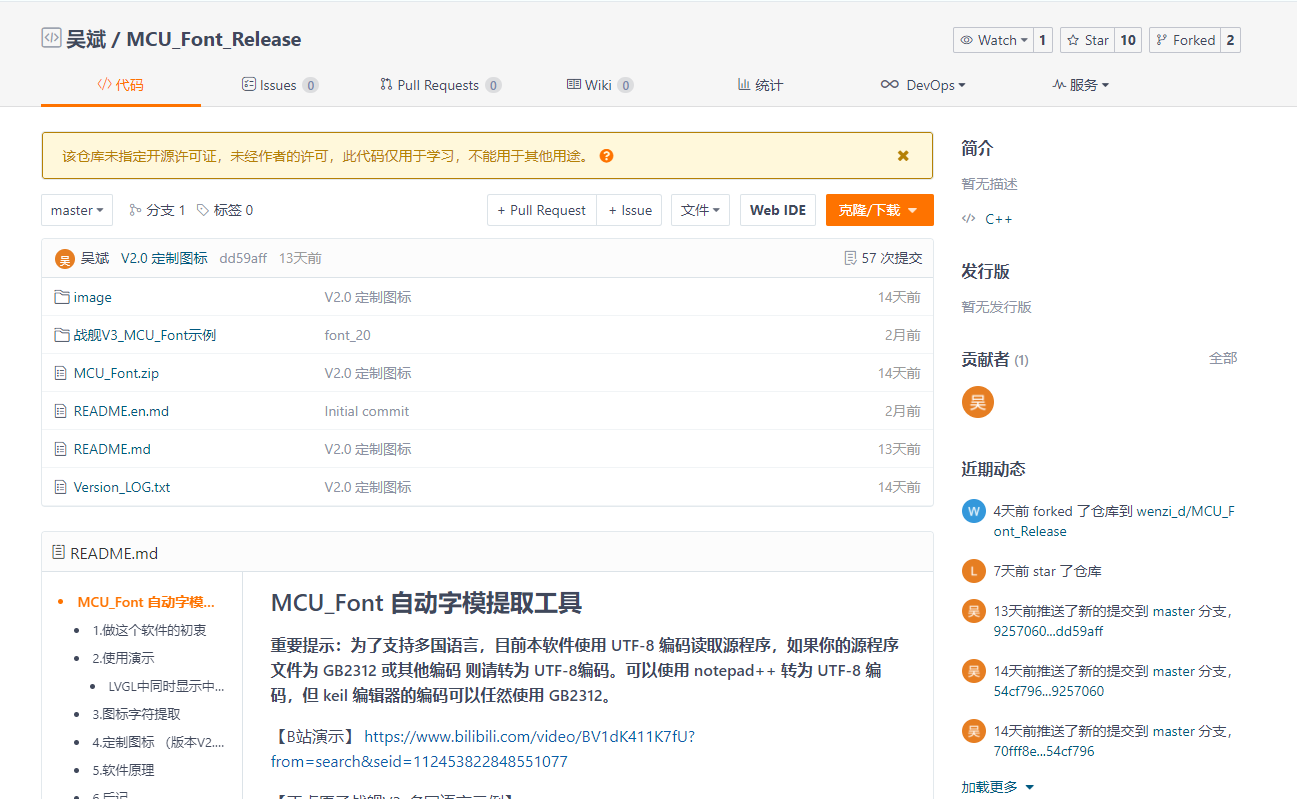Open the star count 10
The image size is (1297, 799).
1128,40
